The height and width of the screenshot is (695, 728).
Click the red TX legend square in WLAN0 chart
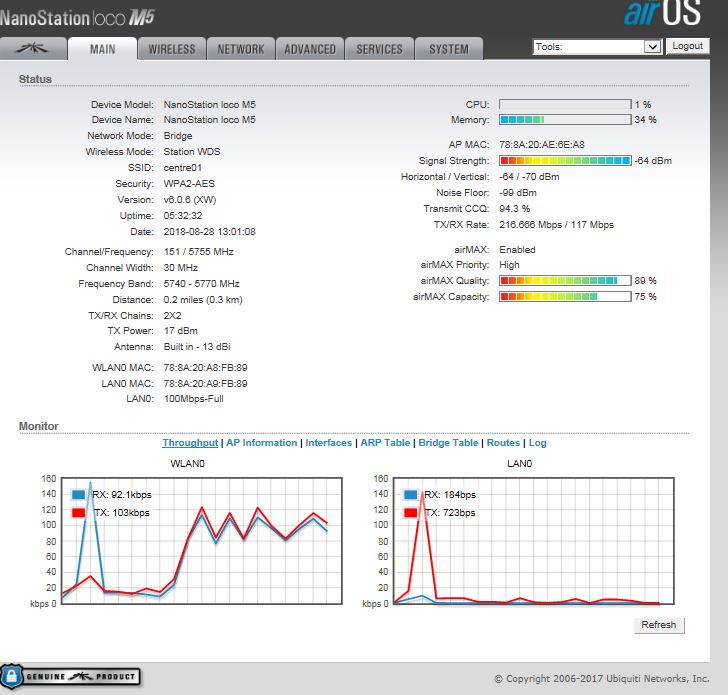coord(78,513)
